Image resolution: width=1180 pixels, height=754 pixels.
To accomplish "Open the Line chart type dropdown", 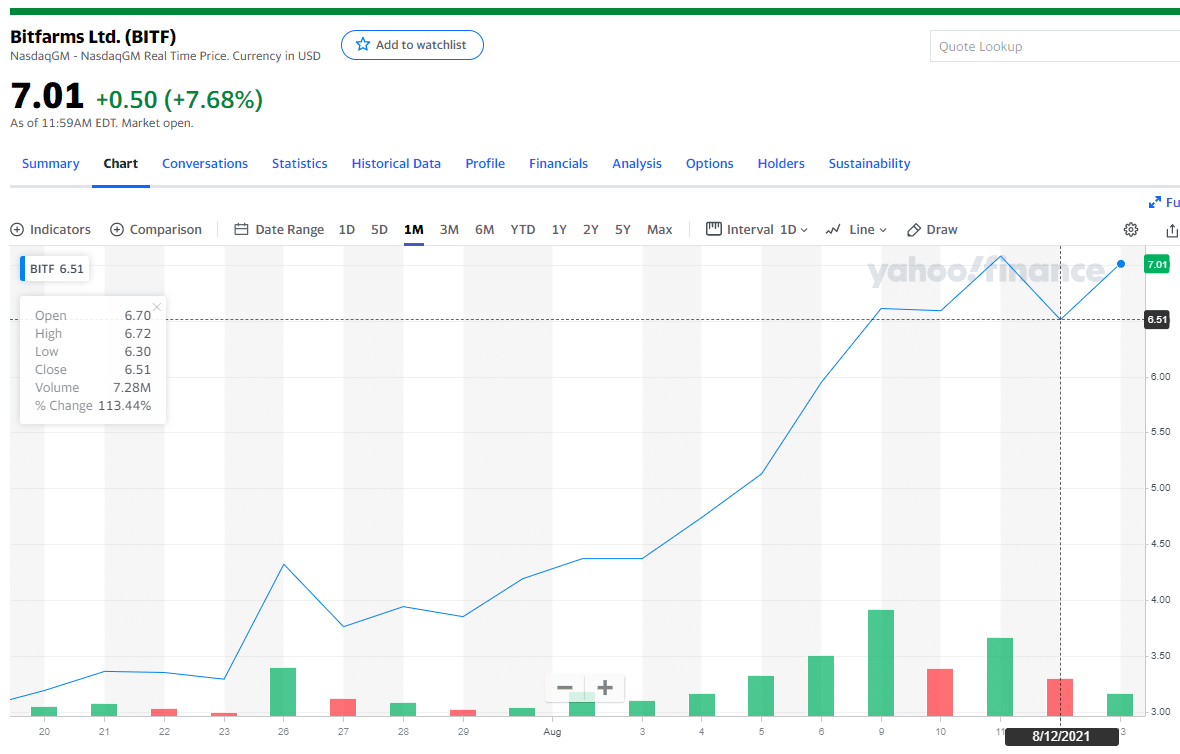I will pos(856,230).
